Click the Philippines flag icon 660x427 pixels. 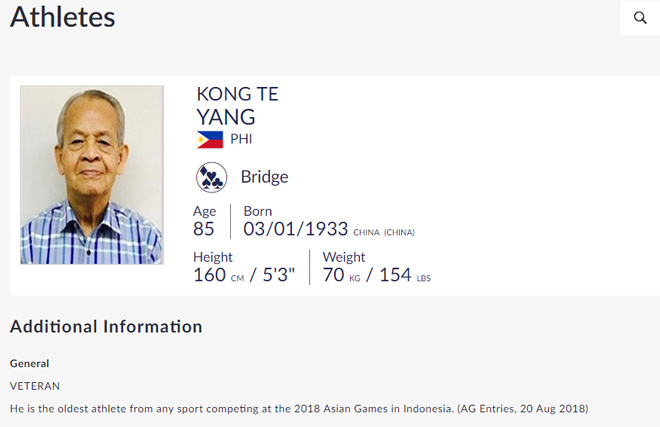(210, 139)
